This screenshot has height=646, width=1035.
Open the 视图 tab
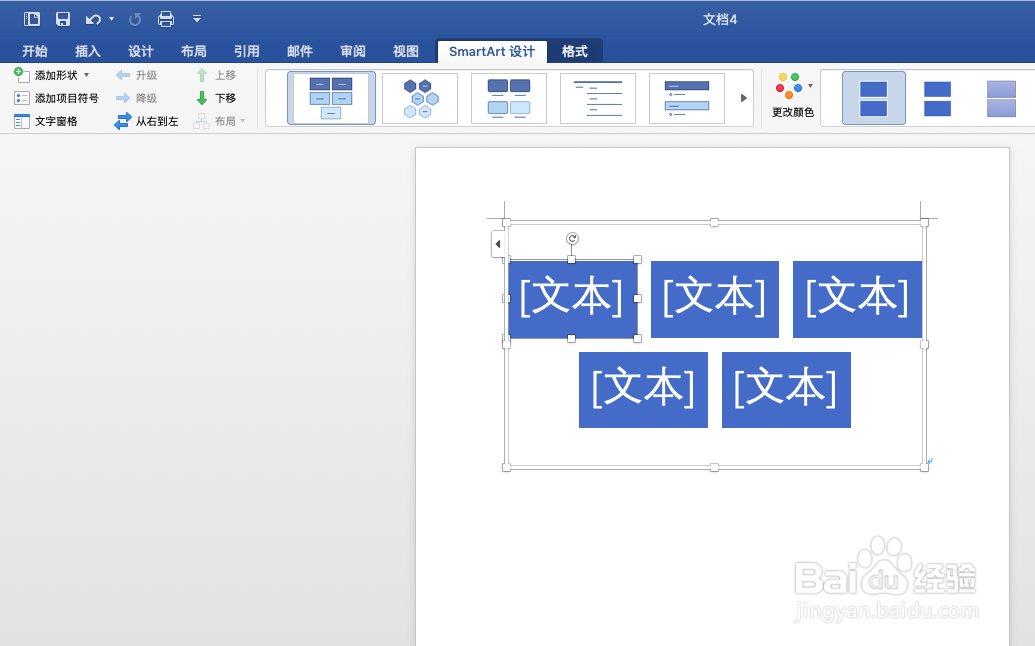[x=405, y=51]
